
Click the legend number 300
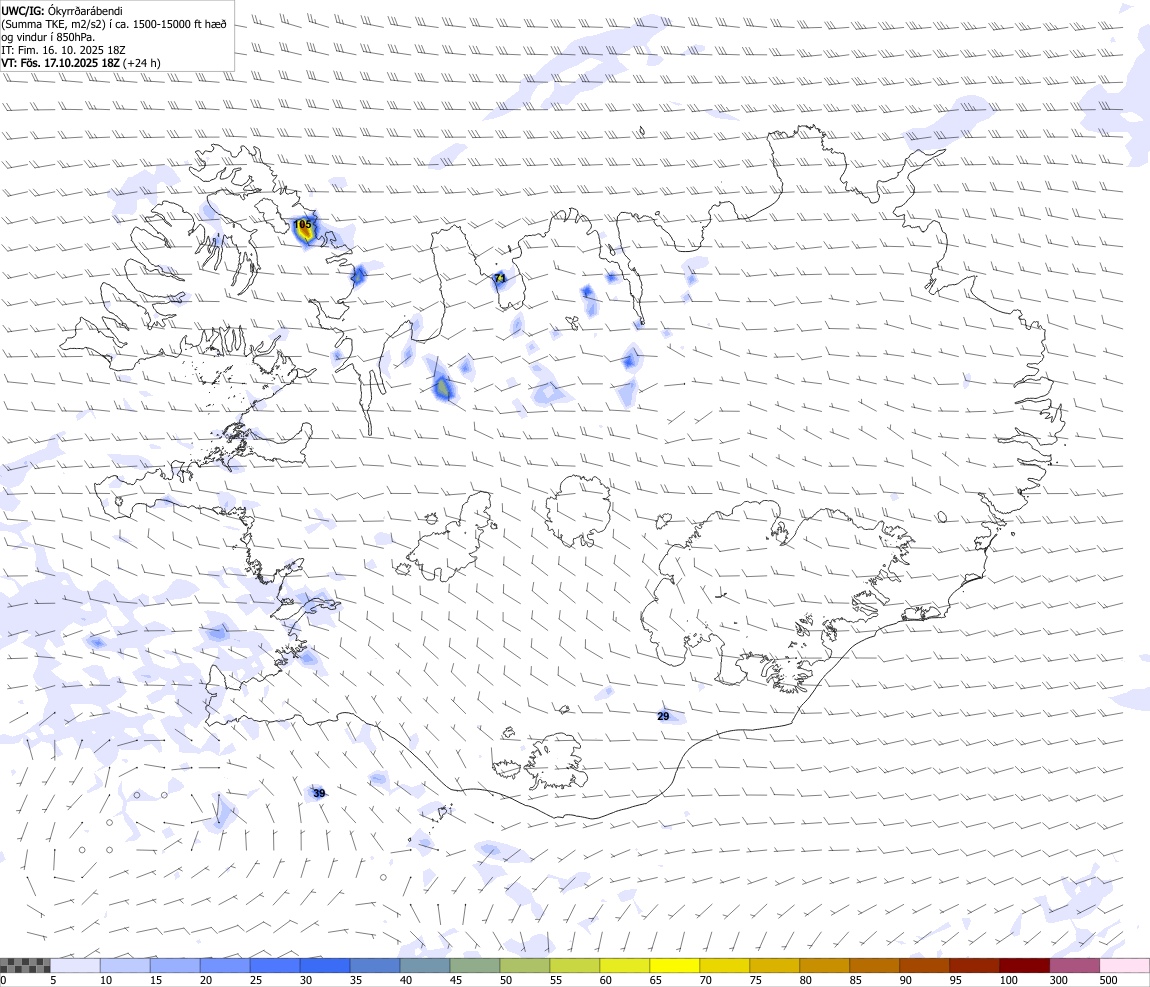click(x=1058, y=980)
